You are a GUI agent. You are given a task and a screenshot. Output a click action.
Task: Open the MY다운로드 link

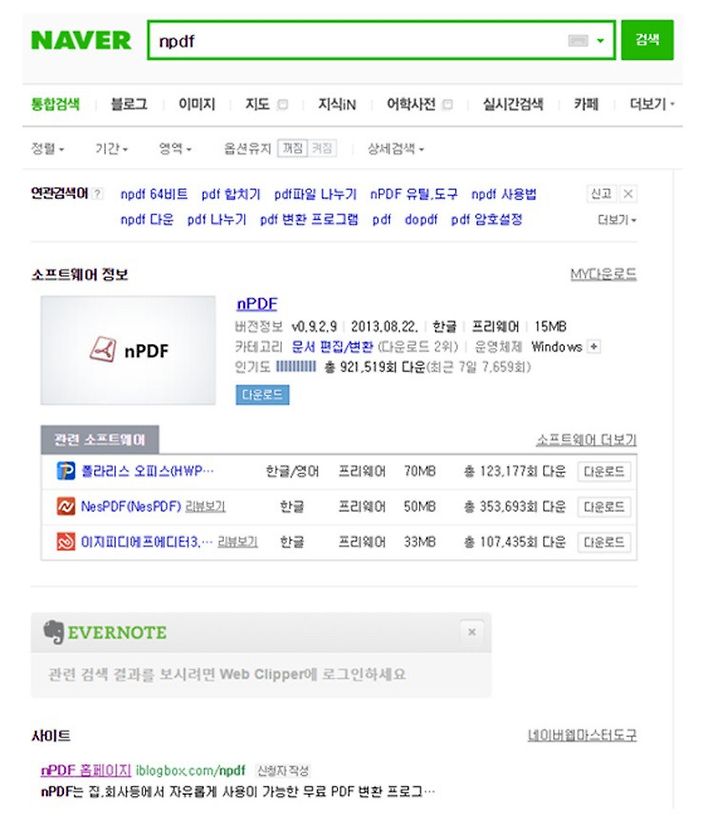pos(604,274)
